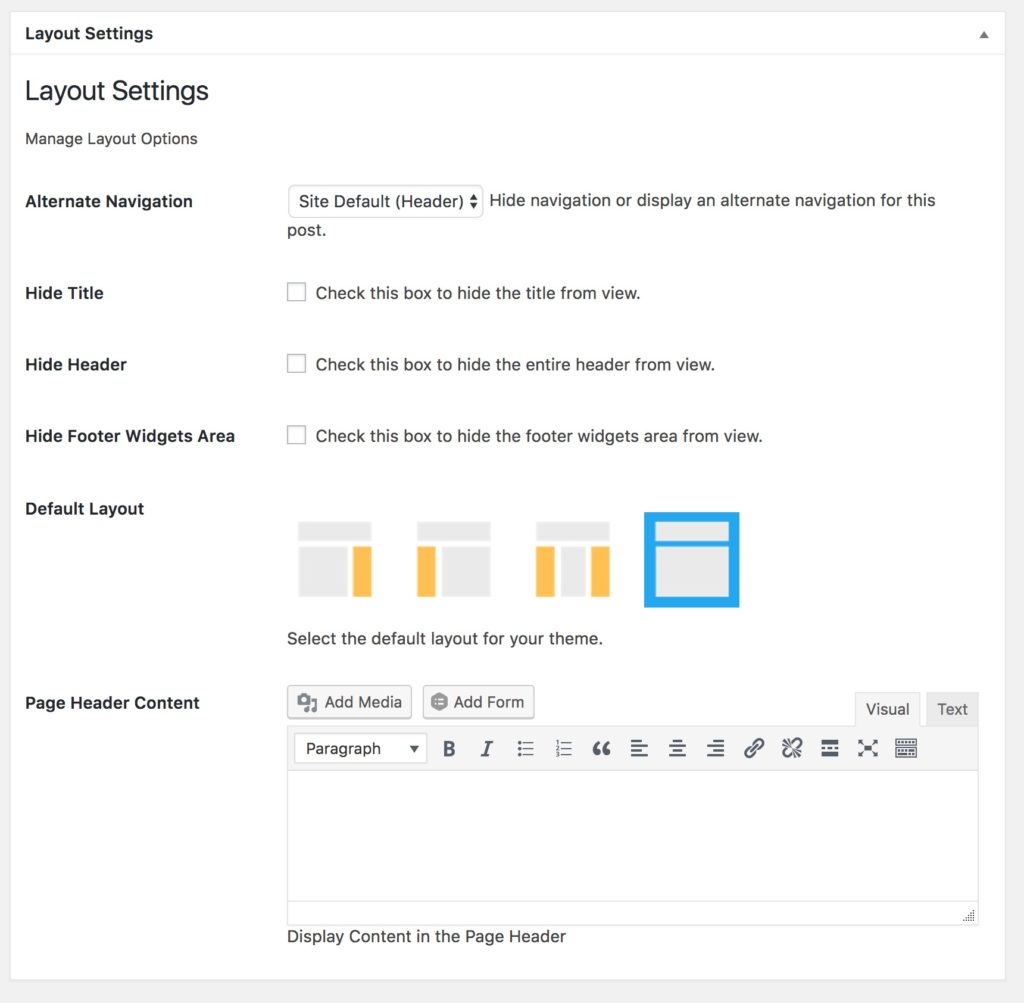Image resolution: width=1024 pixels, height=1003 pixels.
Task: Click the Add Media button
Action: point(349,702)
